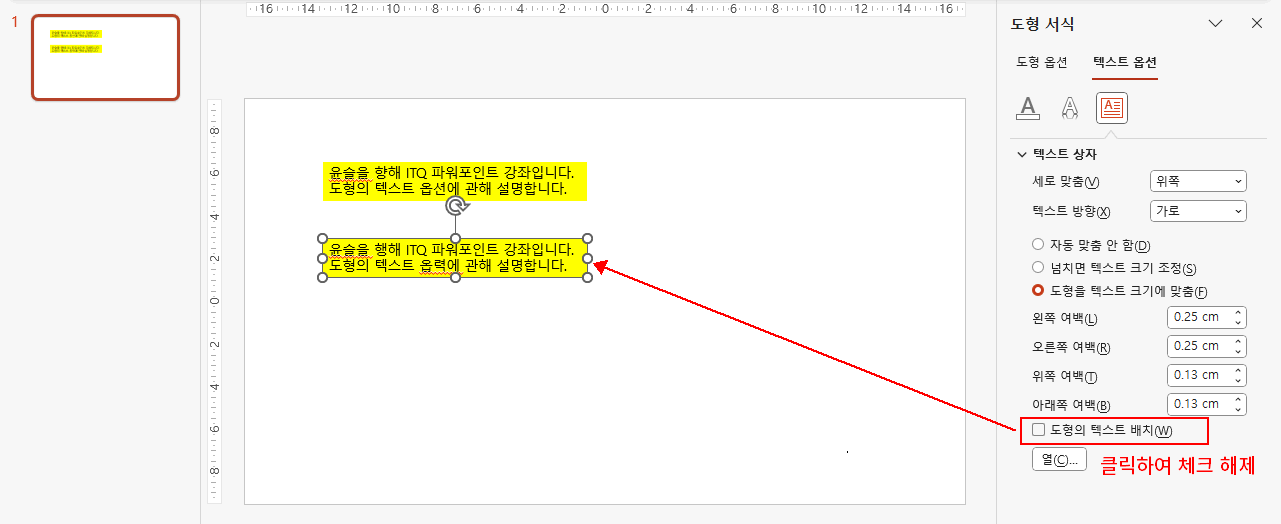Select the 자동 맞춤 안 함 radio button

tap(1038, 245)
